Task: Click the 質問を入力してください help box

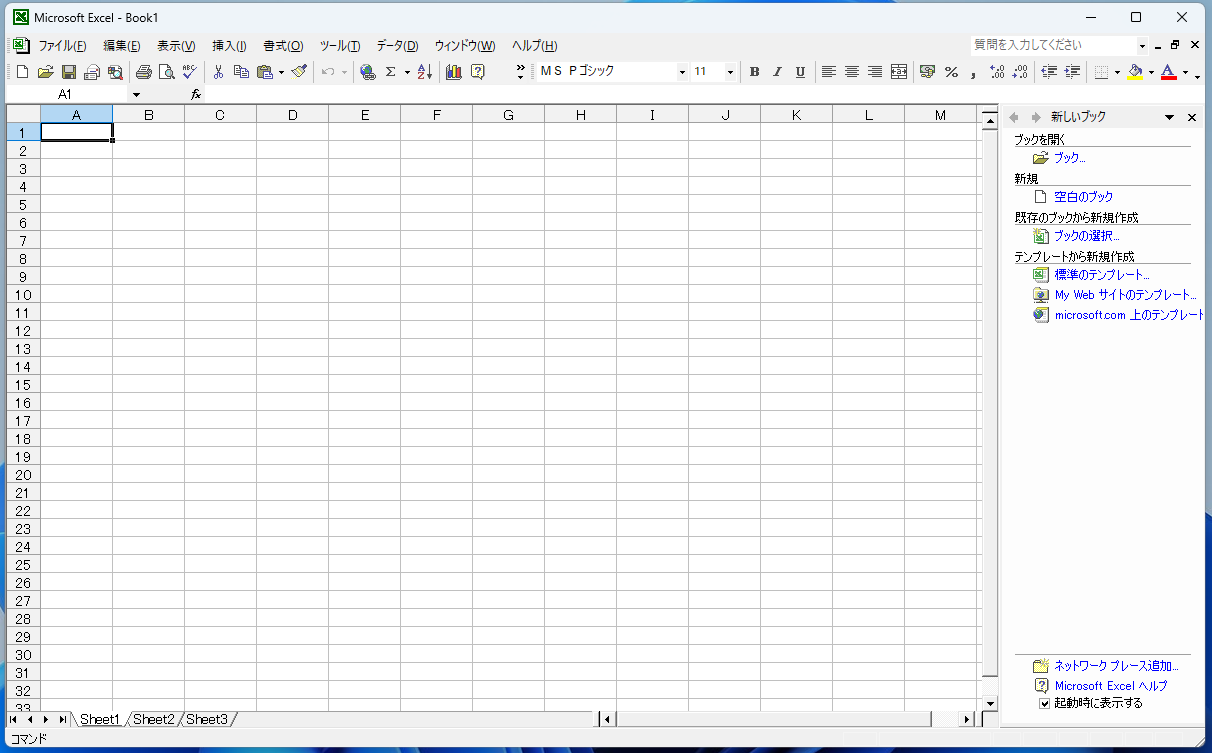Action: (1053, 45)
